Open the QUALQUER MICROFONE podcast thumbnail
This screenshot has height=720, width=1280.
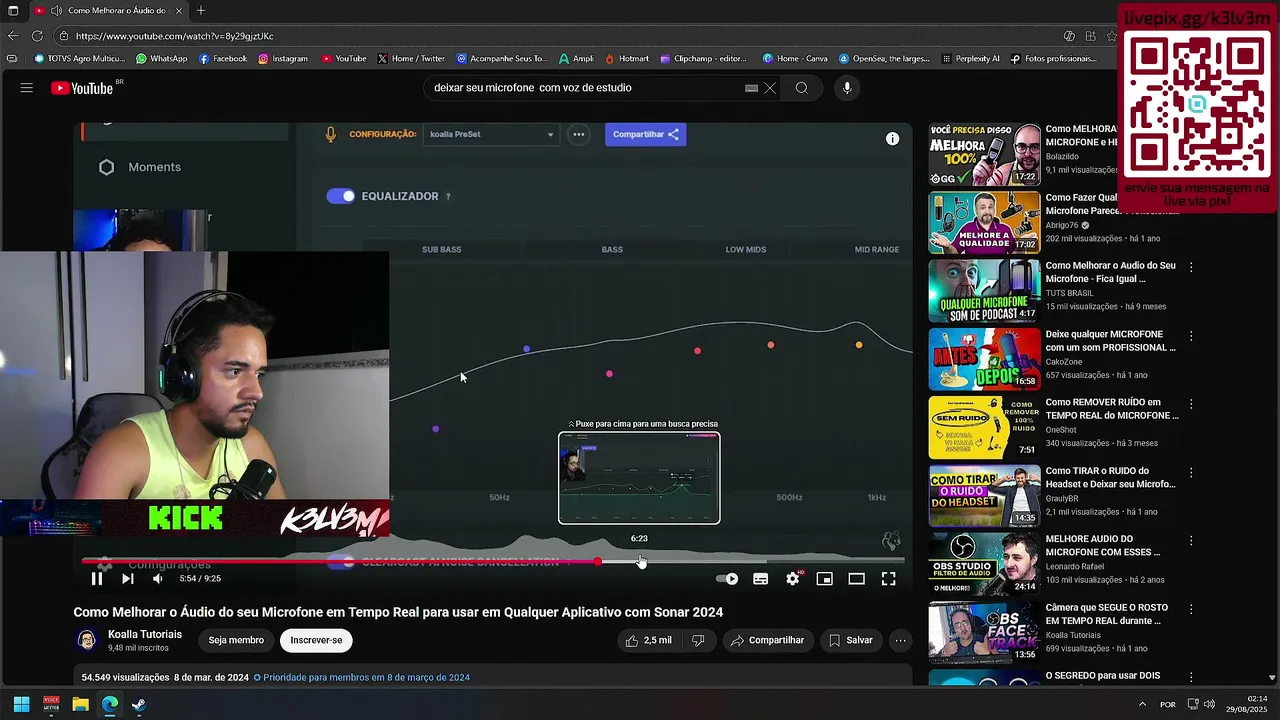[984, 292]
